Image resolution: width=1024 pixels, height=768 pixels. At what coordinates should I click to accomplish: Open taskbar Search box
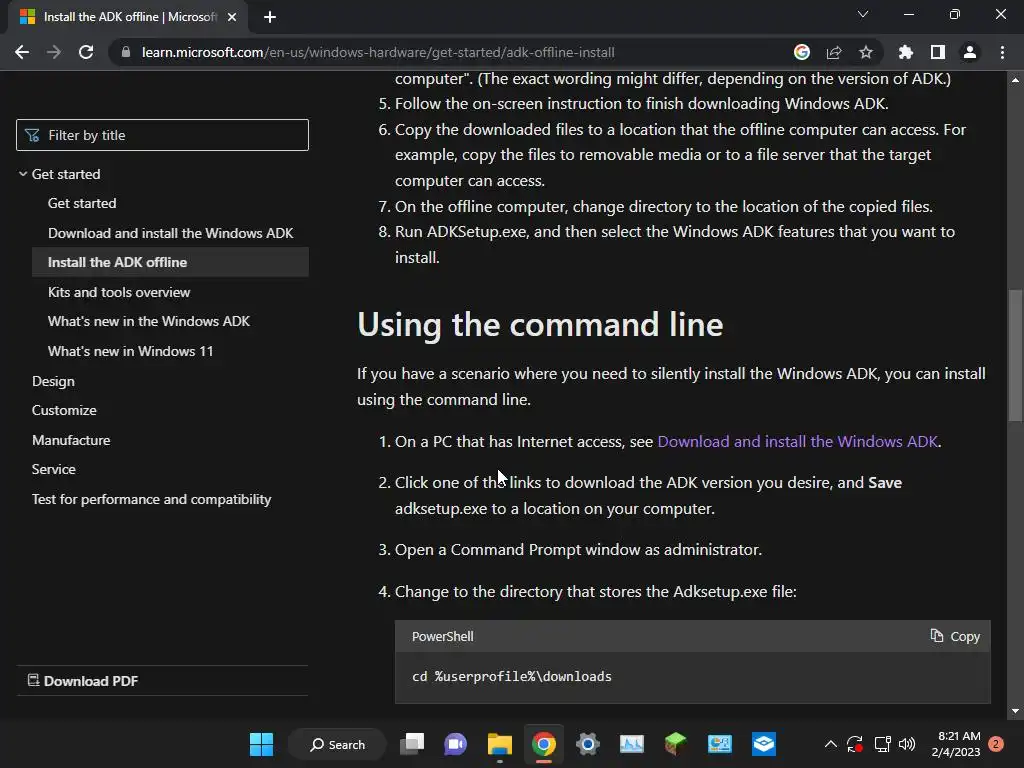tap(337, 744)
